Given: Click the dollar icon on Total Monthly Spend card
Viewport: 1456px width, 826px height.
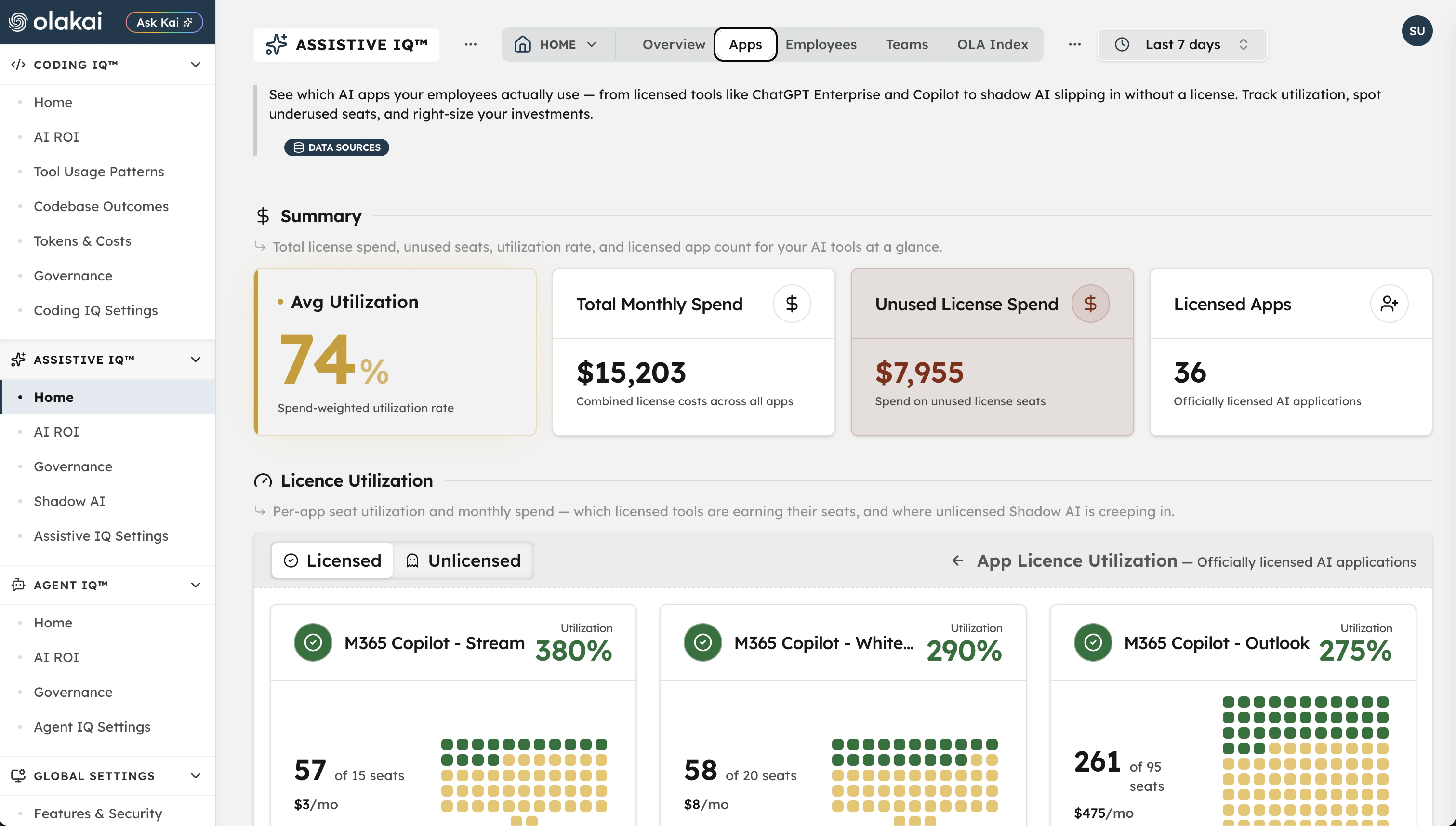Looking at the screenshot, I should 791,304.
